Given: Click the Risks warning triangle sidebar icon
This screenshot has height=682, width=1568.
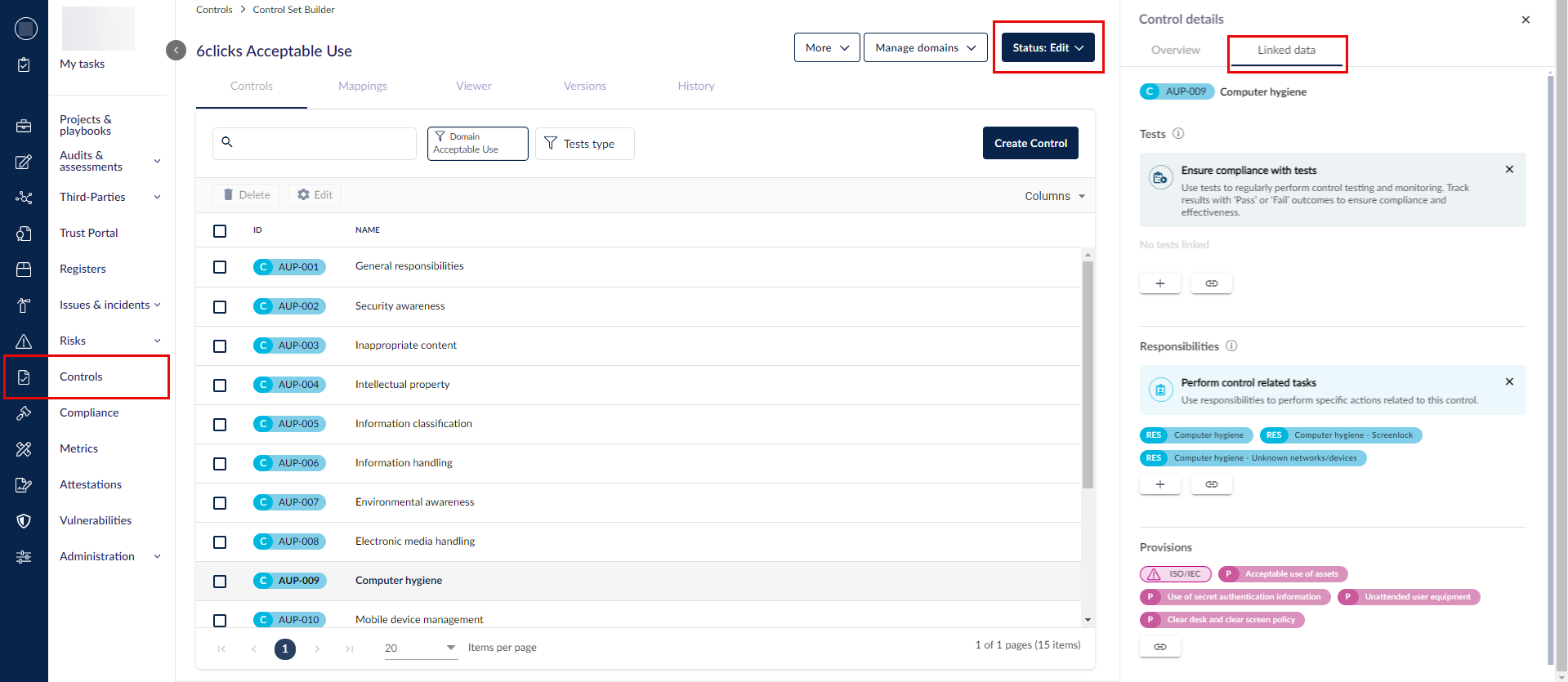Looking at the screenshot, I should (24, 341).
